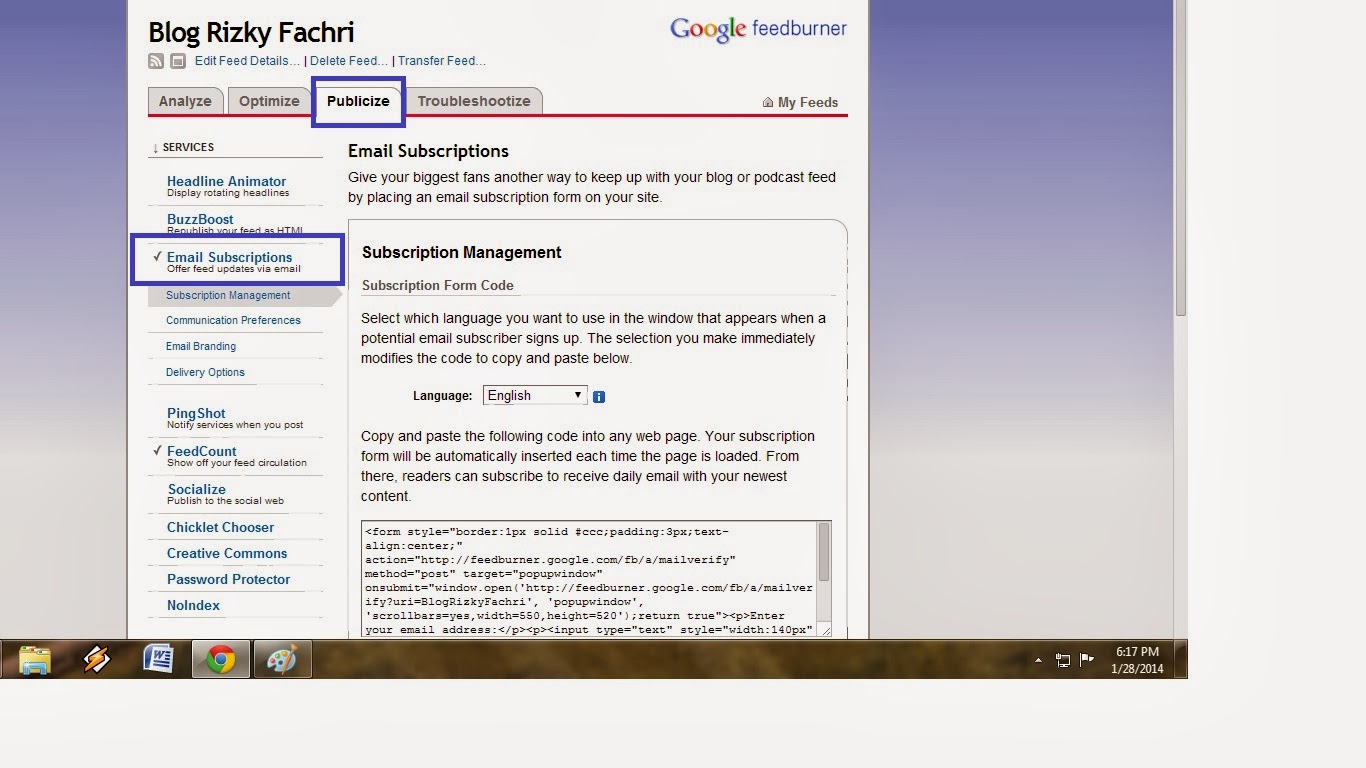Open Socialize service
Screen dimensions: 1366x768
click(196, 489)
